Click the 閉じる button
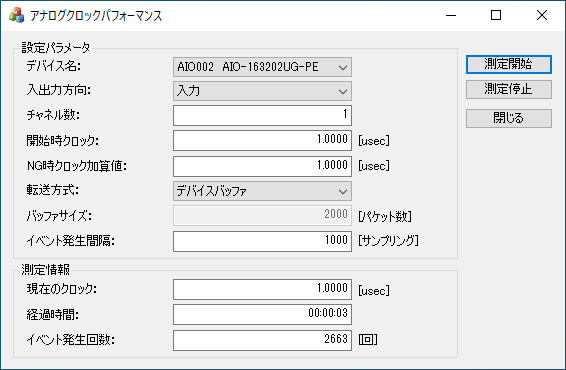 coord(509,118)
